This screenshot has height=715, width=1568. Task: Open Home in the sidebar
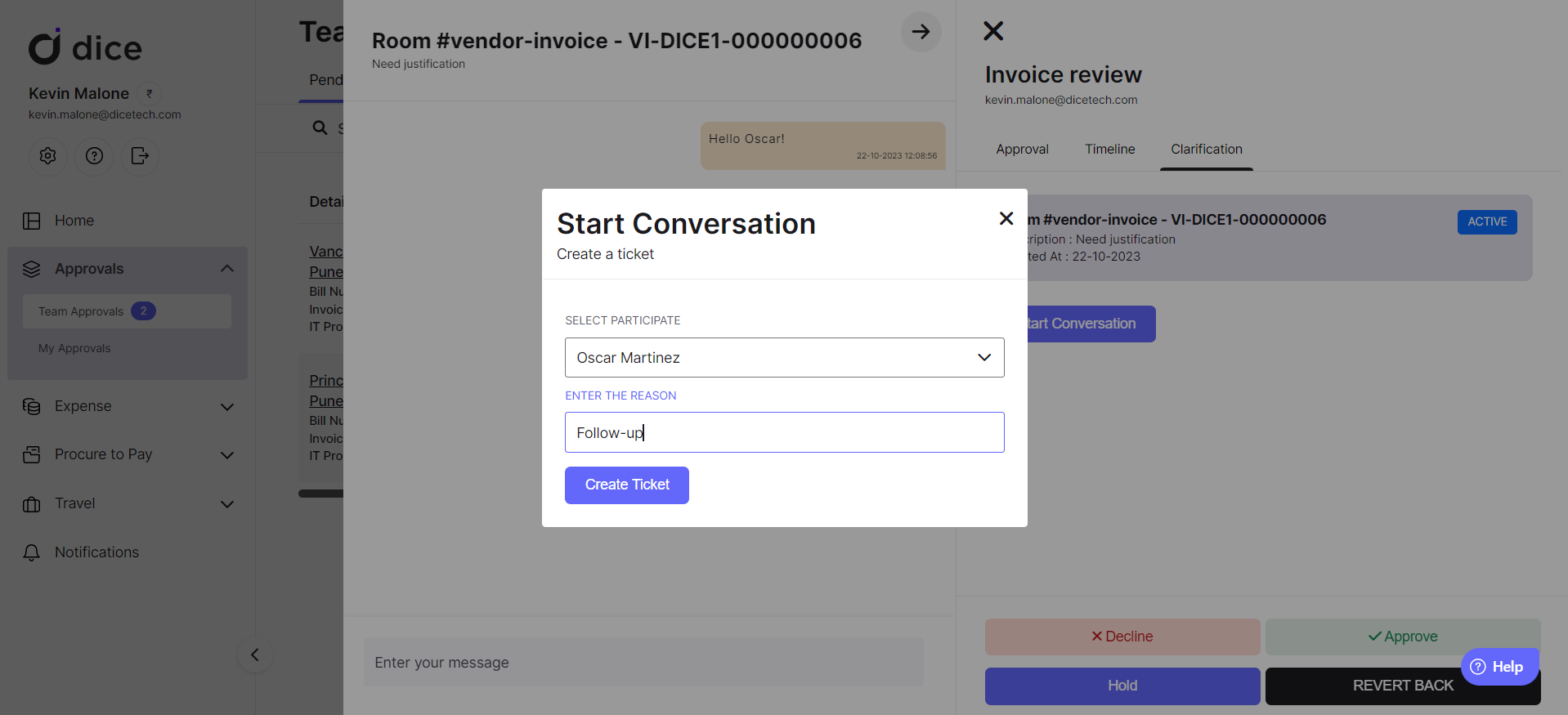tap(74, 221)
